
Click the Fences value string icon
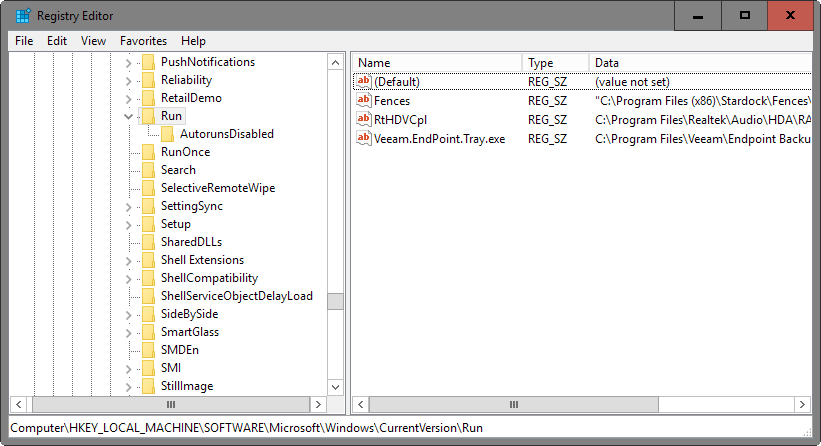pyautogui.click(x=363, y=100)
